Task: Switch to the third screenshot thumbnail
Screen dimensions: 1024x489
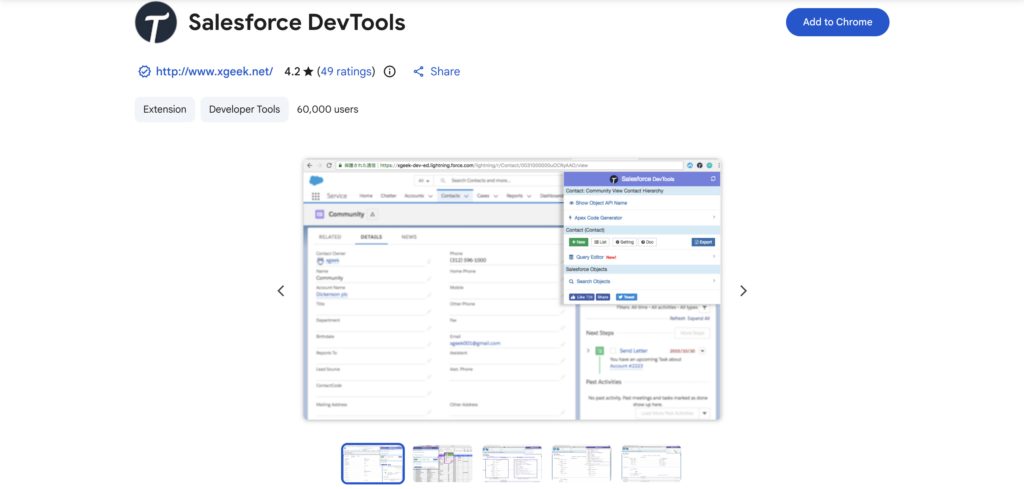Action: pos(512,464)
